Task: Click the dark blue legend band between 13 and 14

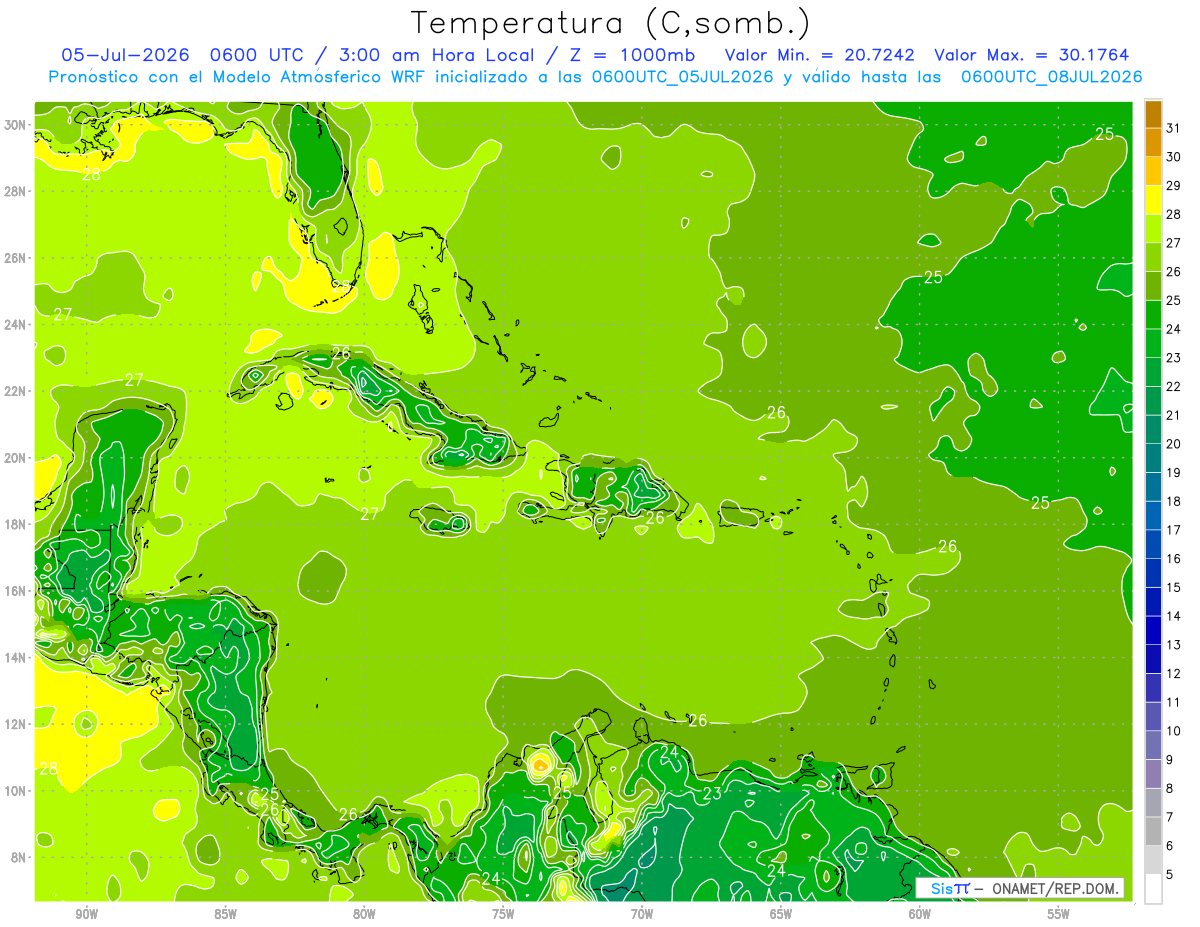Action: click(x=1153, y=631)
